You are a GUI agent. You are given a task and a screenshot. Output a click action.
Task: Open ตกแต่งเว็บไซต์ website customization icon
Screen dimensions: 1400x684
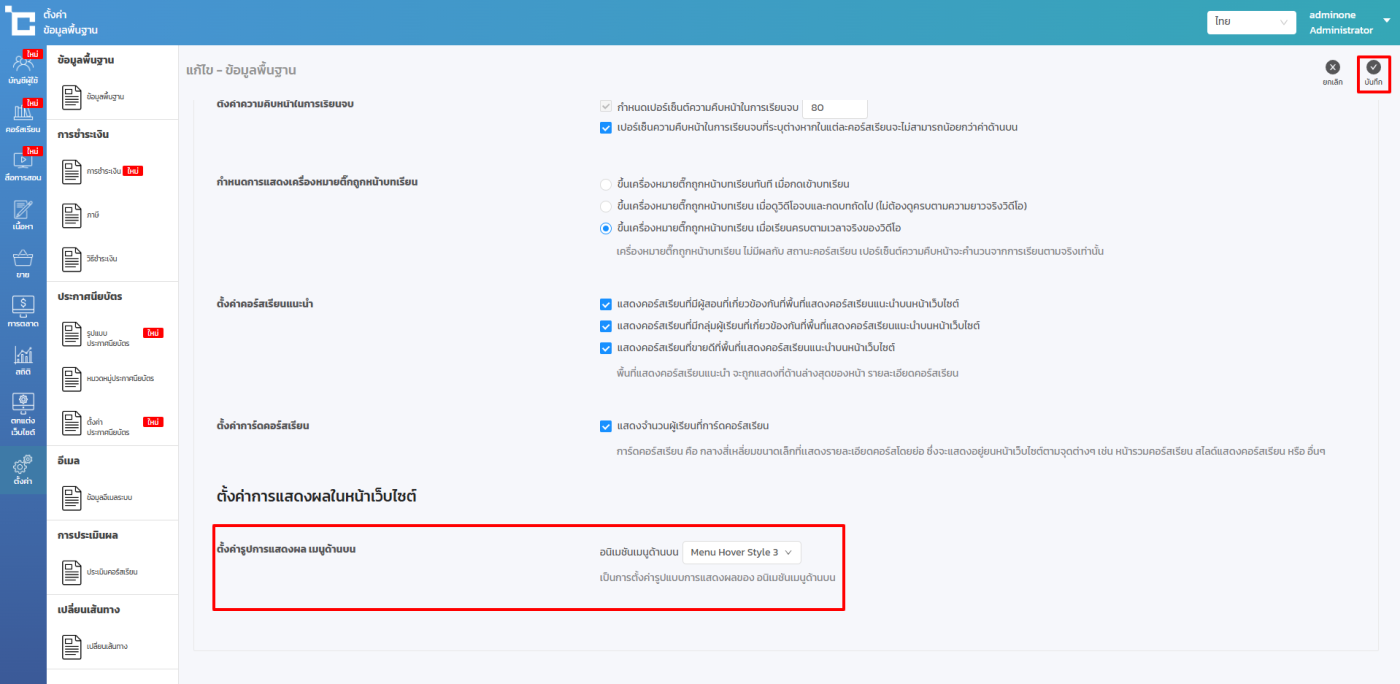click(22, 413)
